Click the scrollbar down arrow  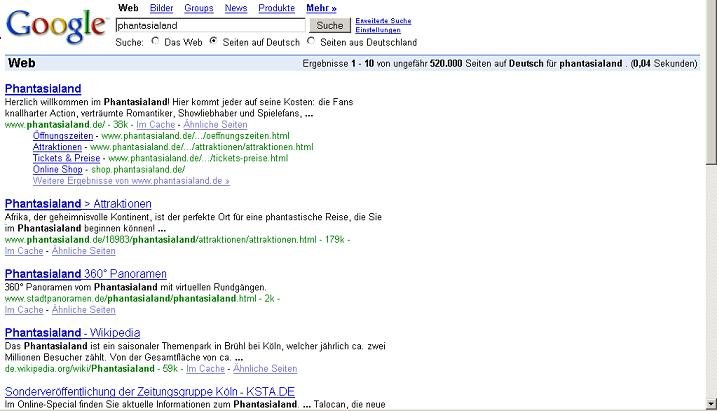tap(712, 404)
